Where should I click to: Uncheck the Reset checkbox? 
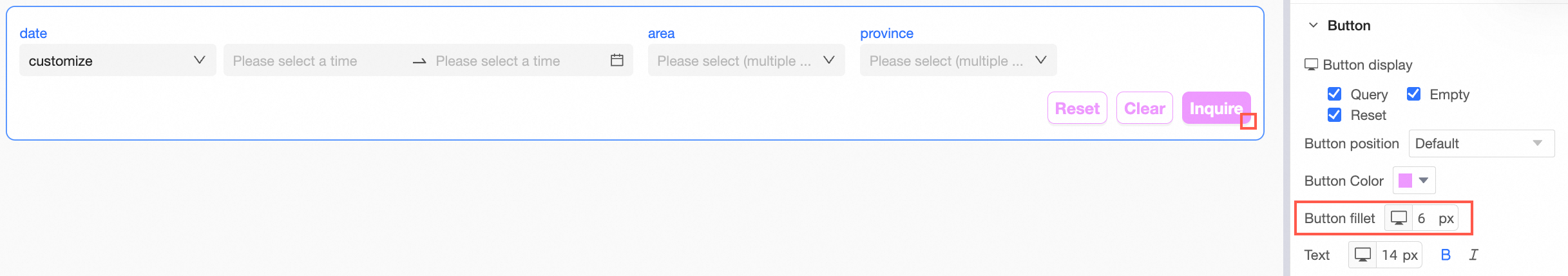(1334, 115)
